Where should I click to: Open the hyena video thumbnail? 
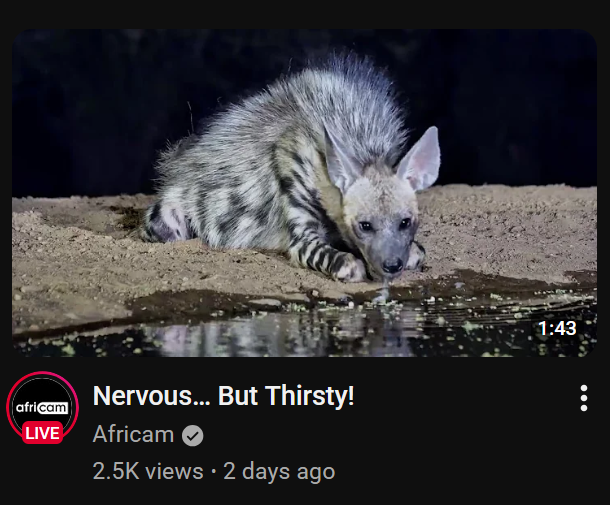coord(304,193)
